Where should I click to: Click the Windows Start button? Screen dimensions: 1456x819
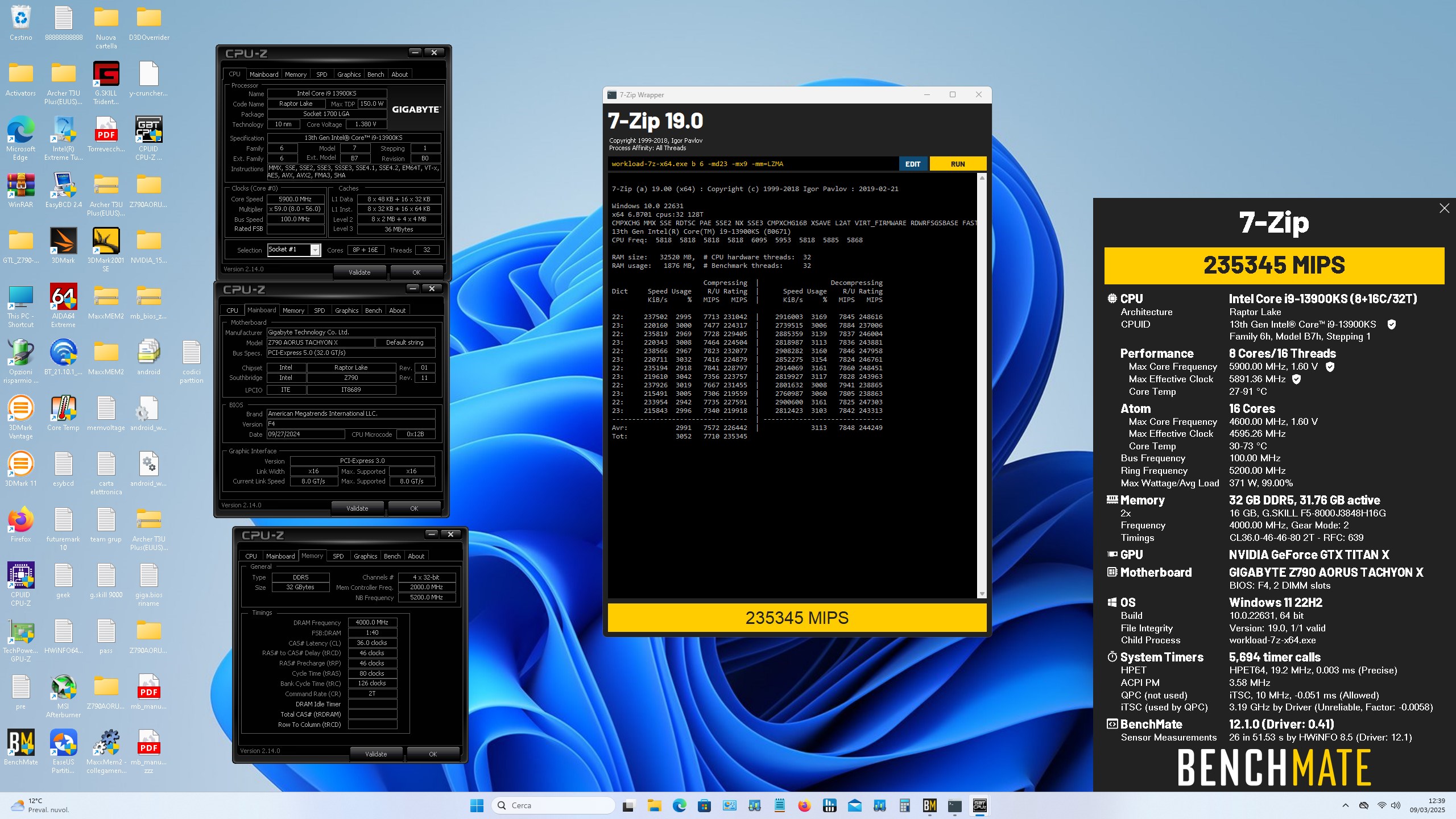pyautogui.click(x=477, y=805)
